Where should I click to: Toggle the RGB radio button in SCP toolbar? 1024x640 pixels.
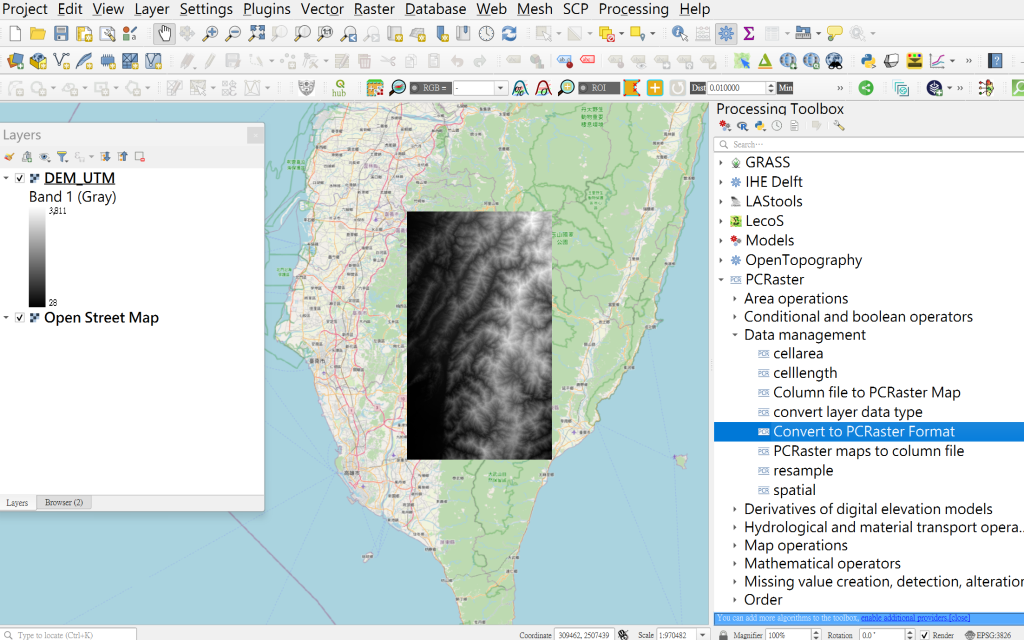415,88
